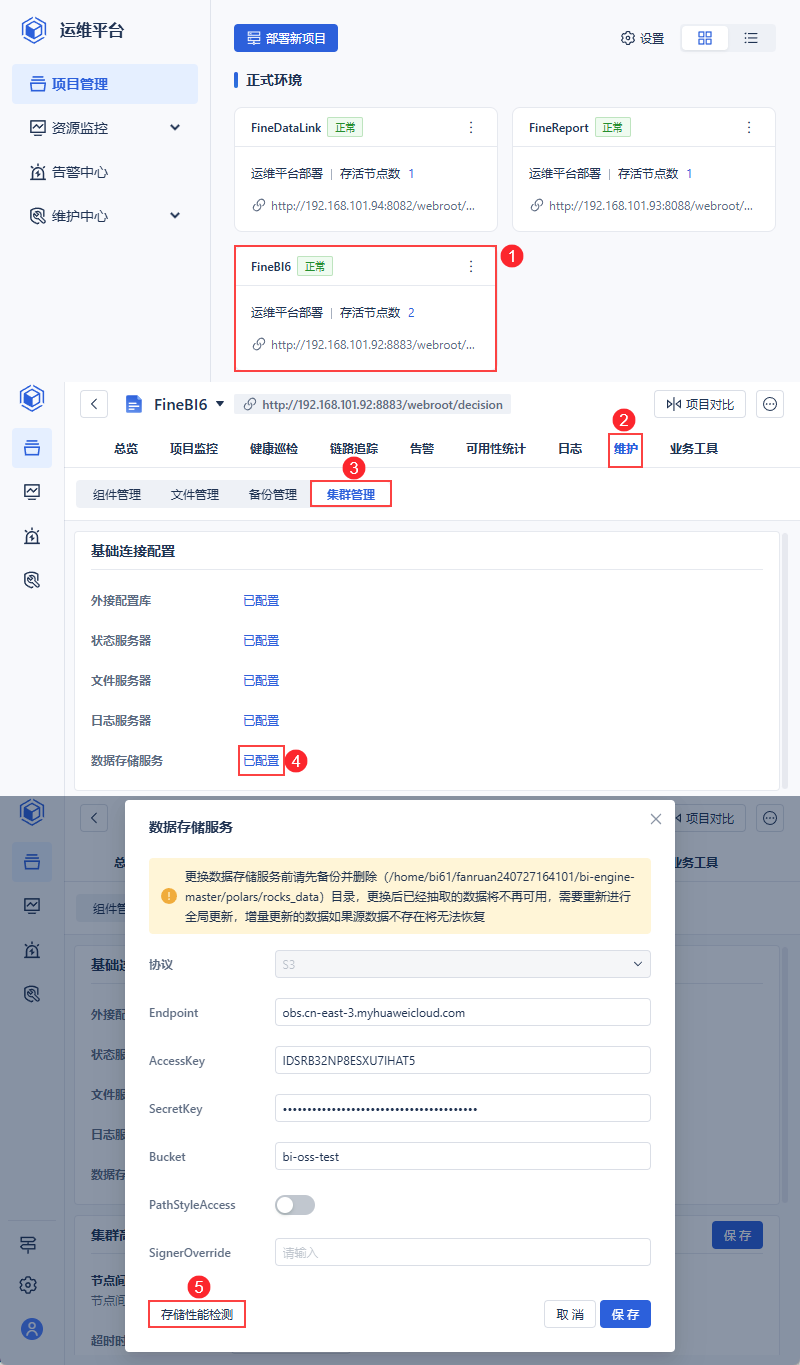Image resolution: width=800 pixels, height=1365 pixels.
Task: Click the deploy icon in 部署新项目 button
Action: coord(254,38)
